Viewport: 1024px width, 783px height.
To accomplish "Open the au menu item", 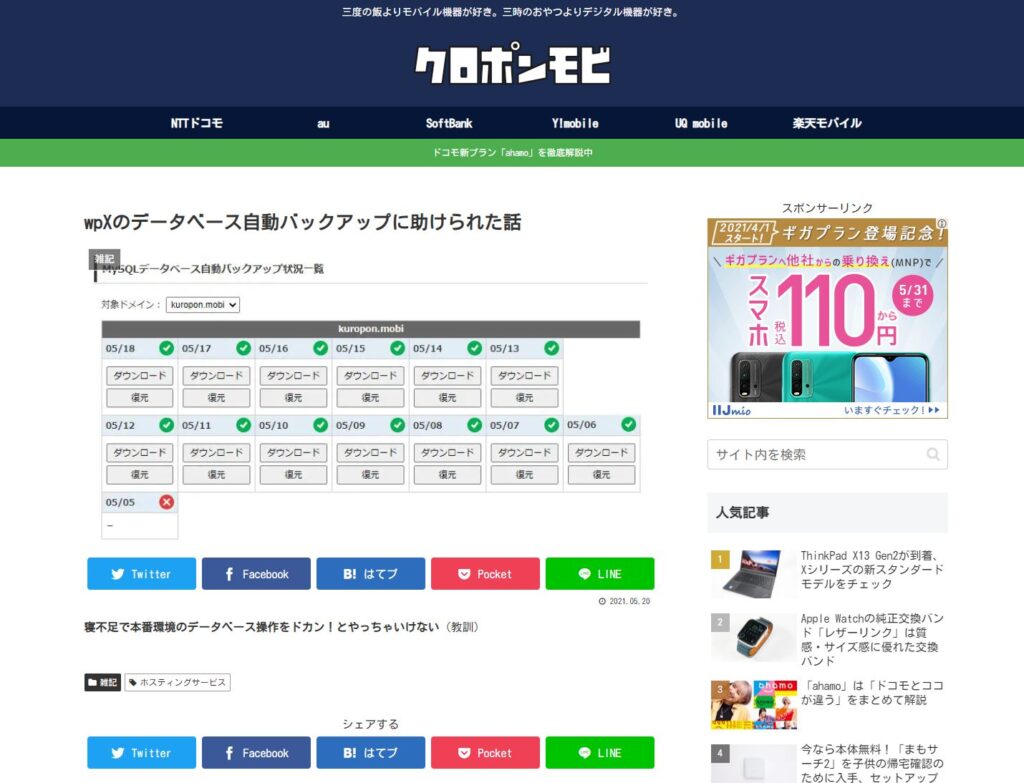I will [323, 123].
